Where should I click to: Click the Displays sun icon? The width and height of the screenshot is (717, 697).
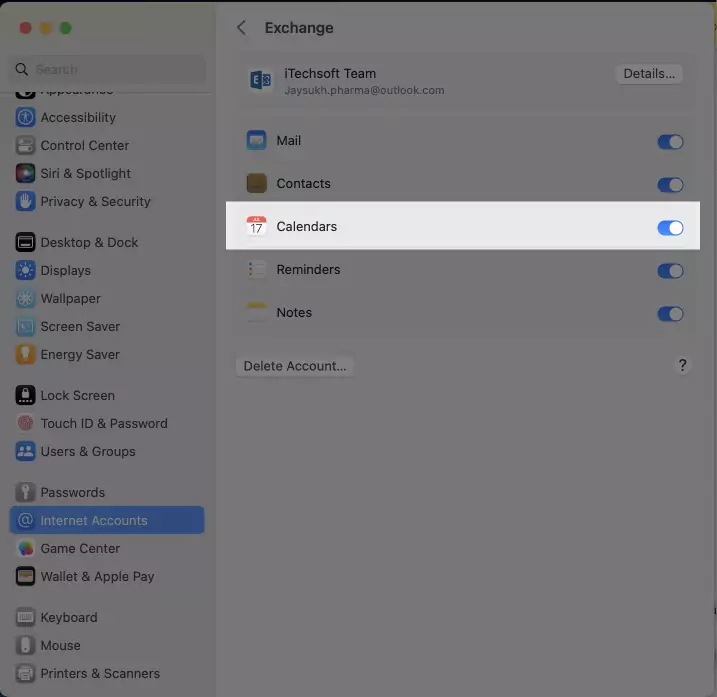25,271
